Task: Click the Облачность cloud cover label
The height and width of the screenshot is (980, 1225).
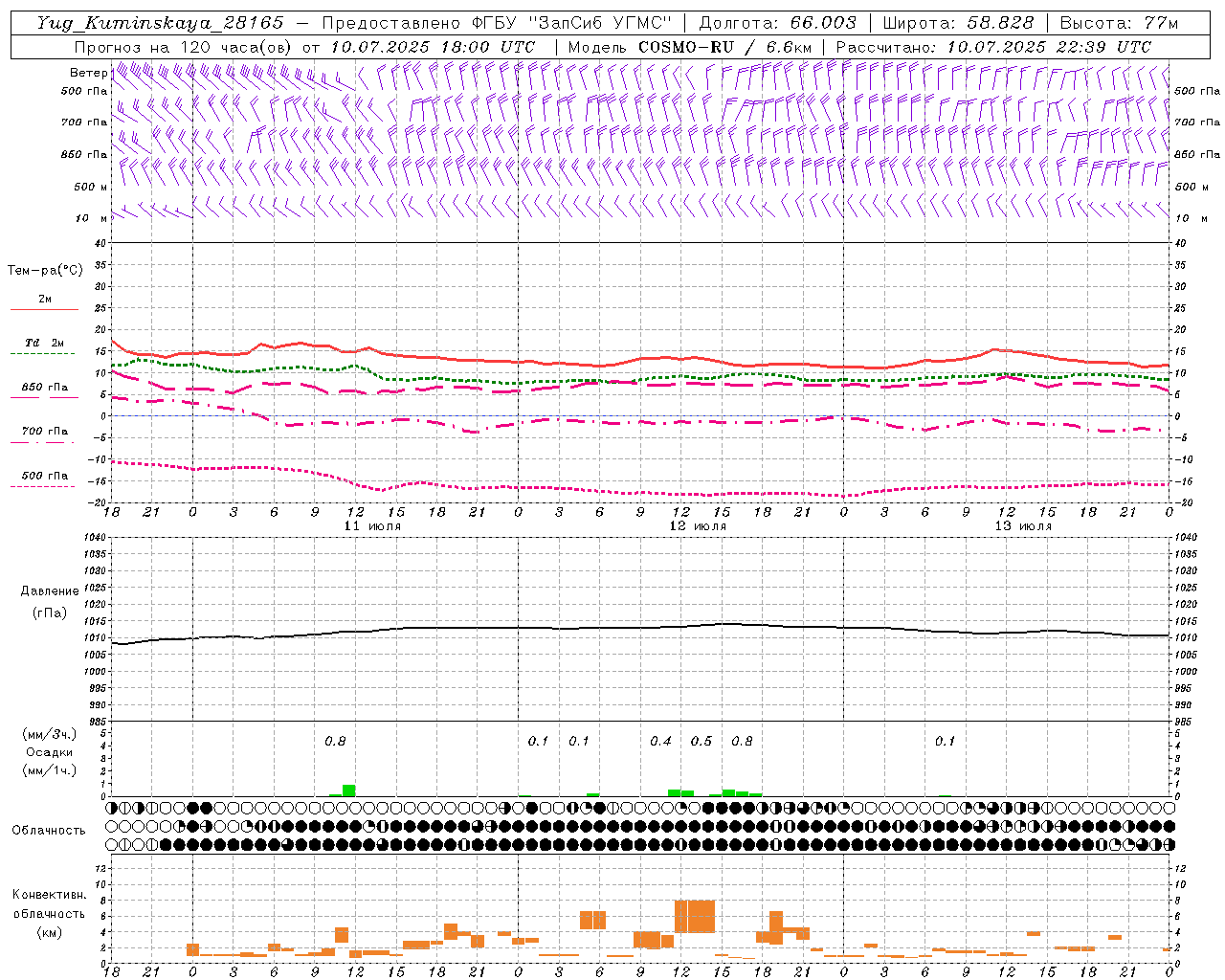Action: tap(49, 831)
